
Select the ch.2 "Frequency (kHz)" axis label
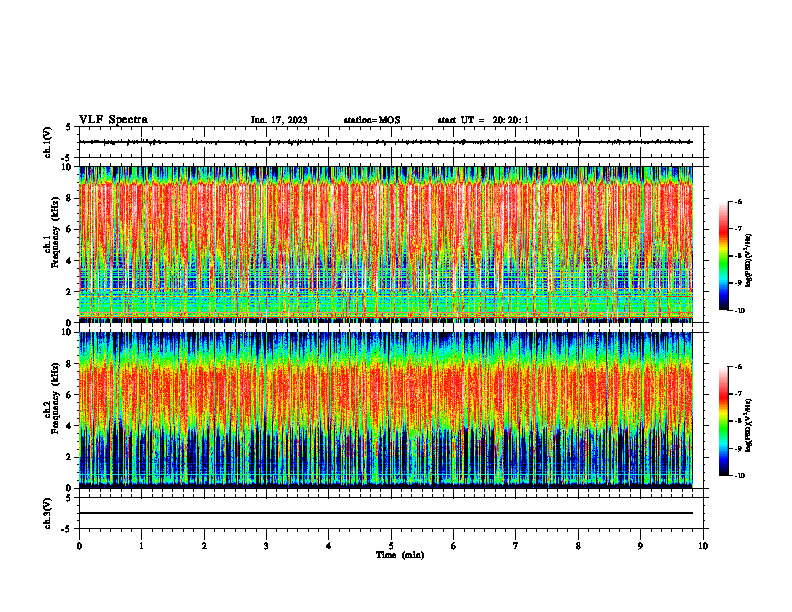[55, 398]
